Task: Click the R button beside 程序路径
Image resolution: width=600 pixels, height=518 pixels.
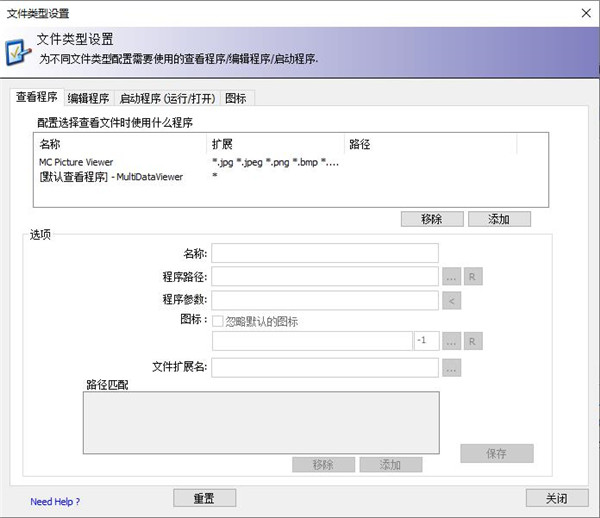Action: [x=474, y=277]
